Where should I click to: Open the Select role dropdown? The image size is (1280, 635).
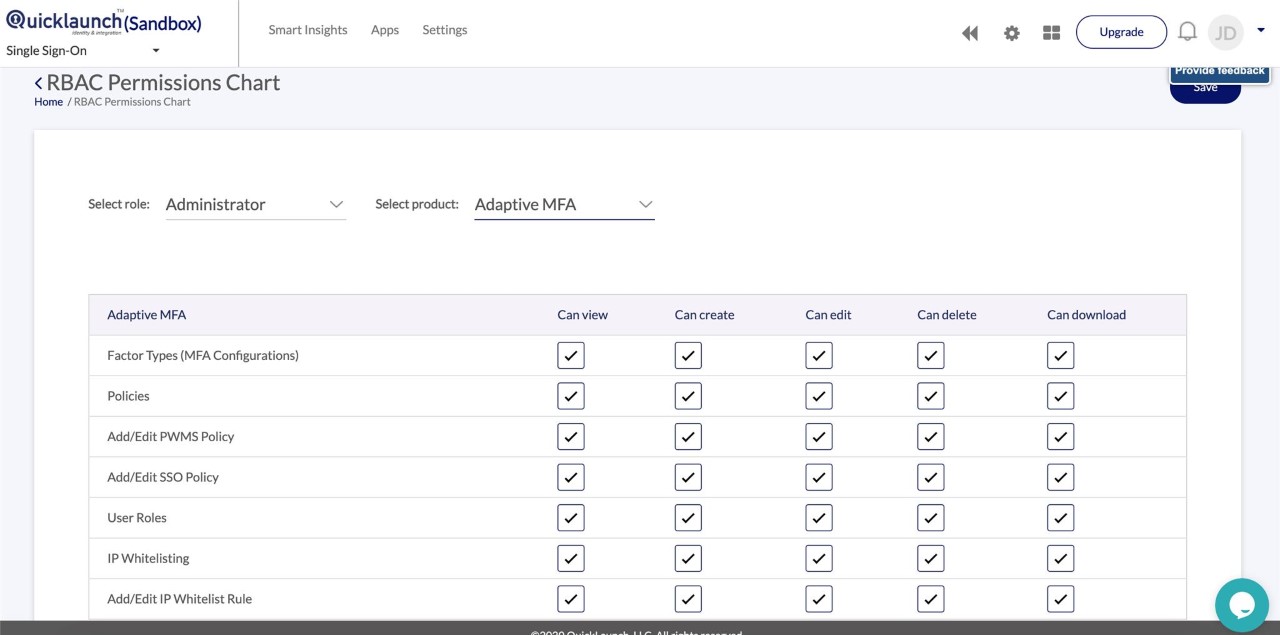255,204
